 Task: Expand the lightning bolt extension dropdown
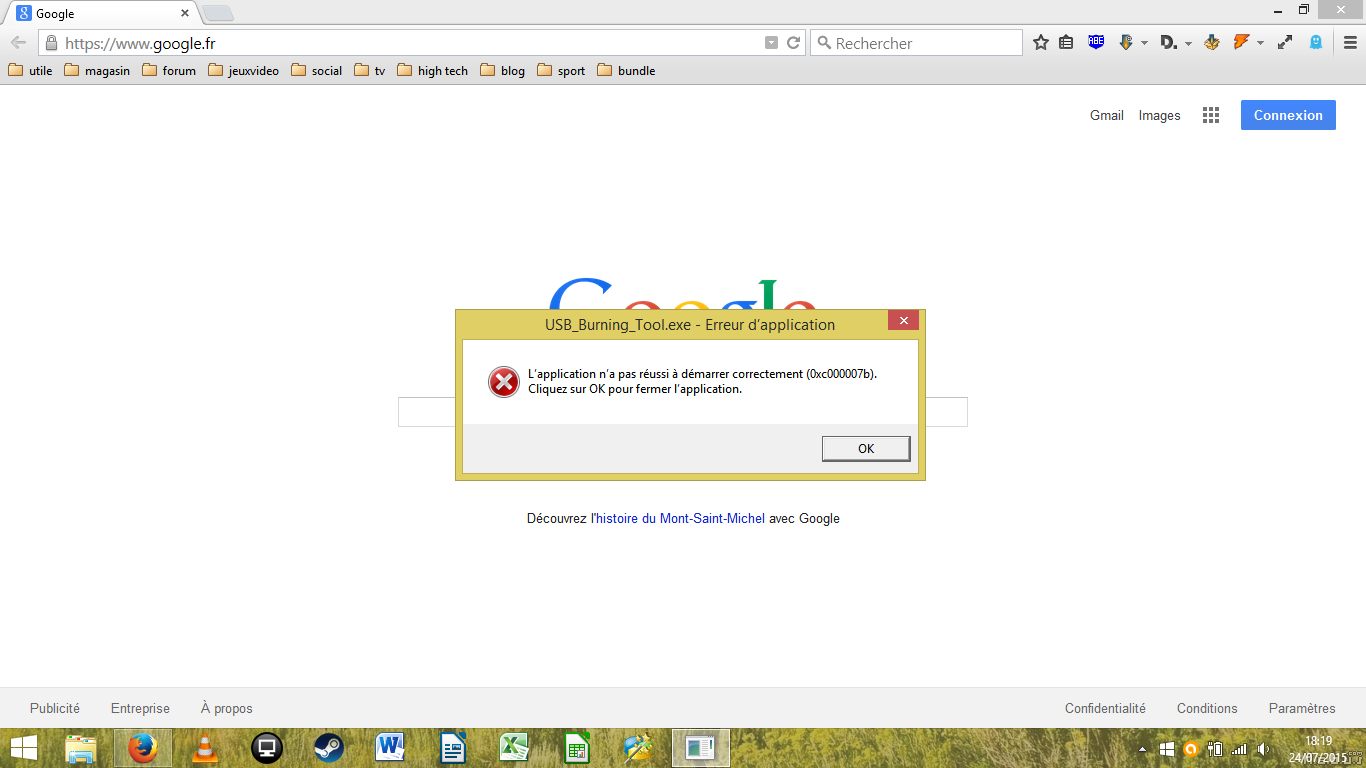coord(1260,44)
